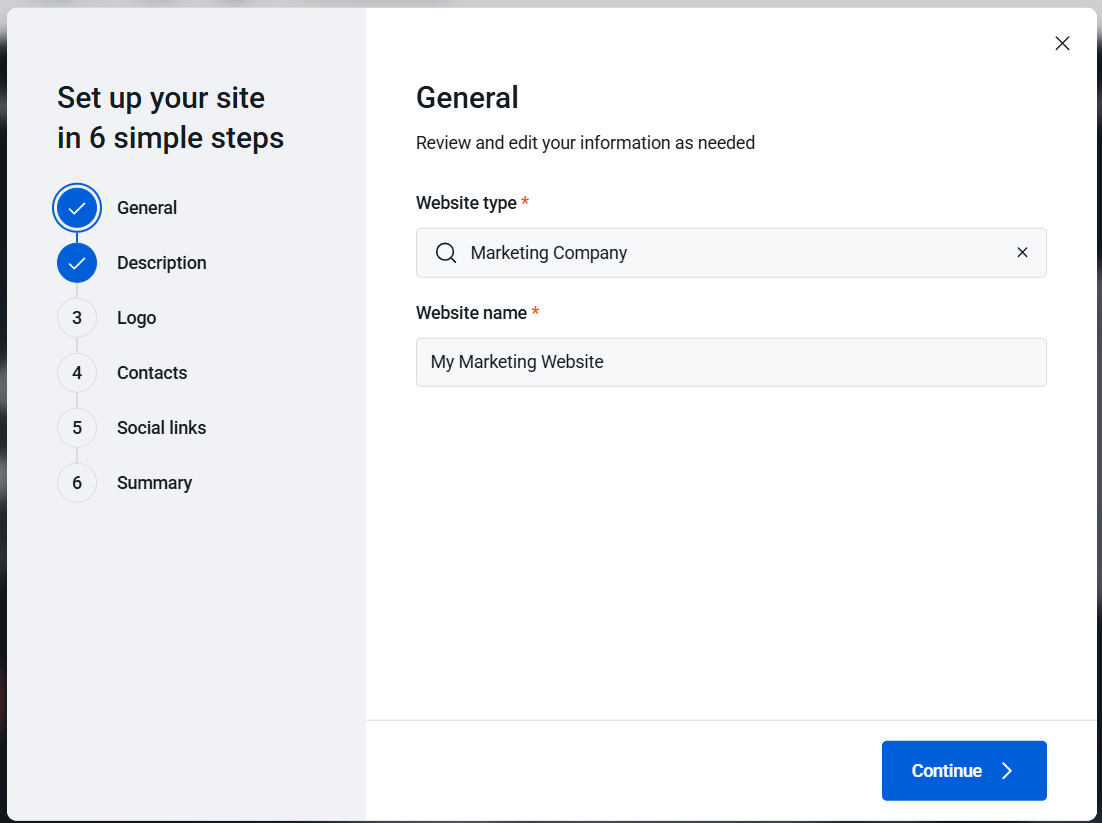The height and width of the screenshot is (823, 1102).
Task: Switch to the Description step
Action: [161, 263]
